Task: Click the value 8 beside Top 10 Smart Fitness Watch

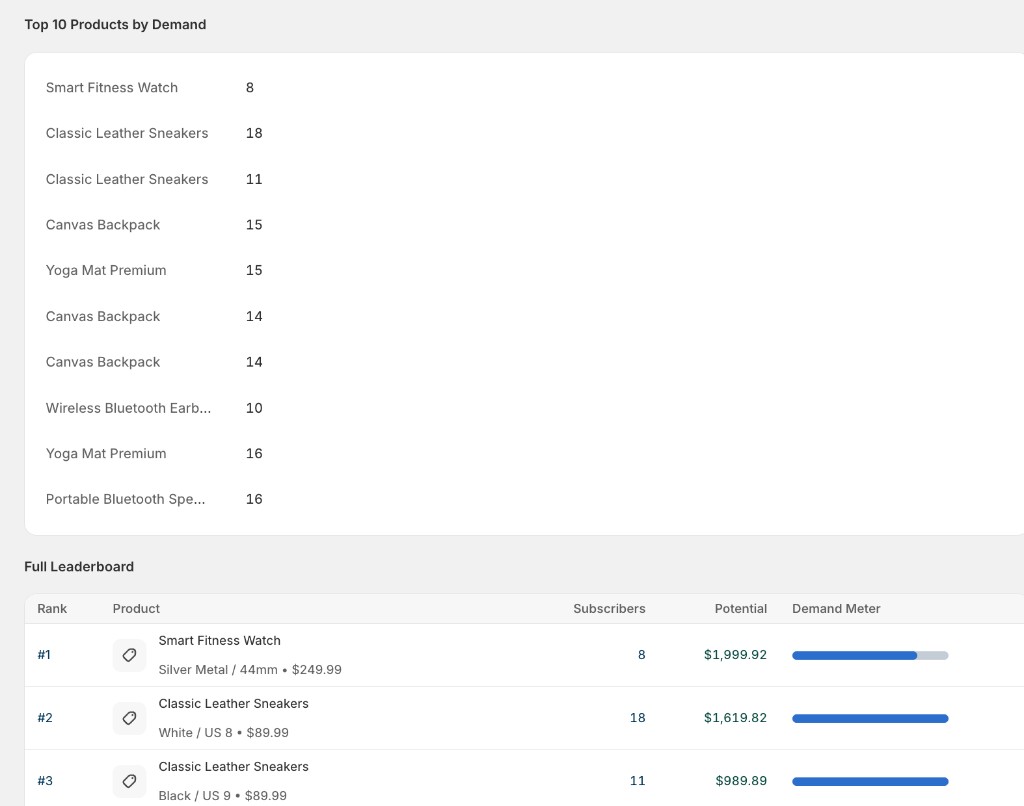Action: (249, 88)
